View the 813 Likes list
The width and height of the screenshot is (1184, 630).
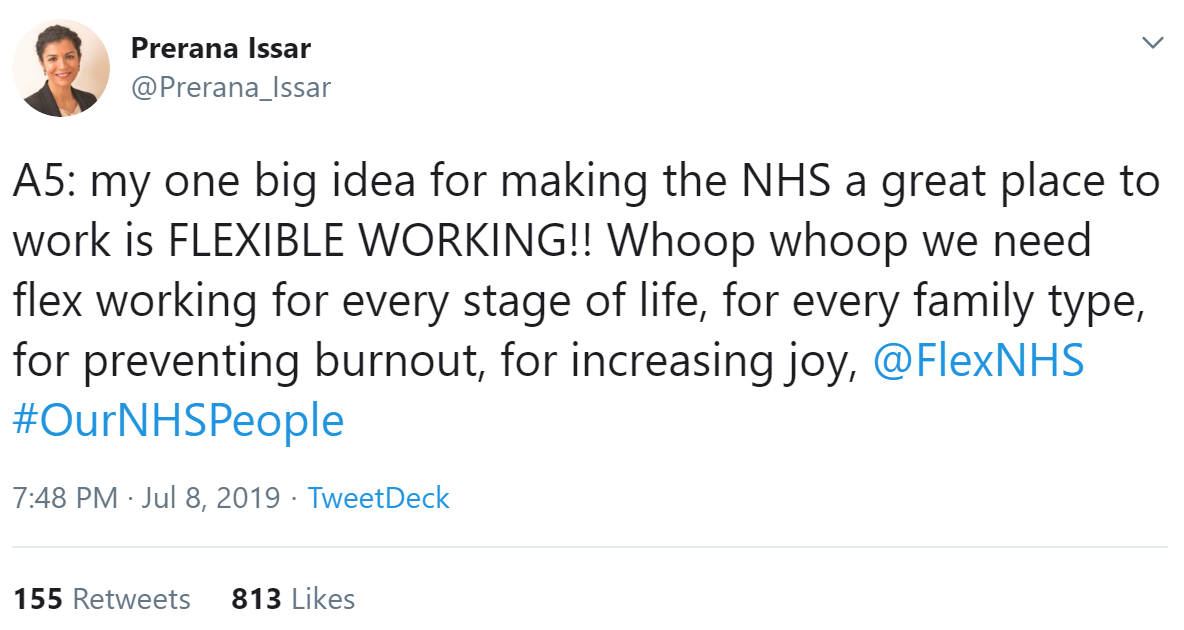(293, 599)
